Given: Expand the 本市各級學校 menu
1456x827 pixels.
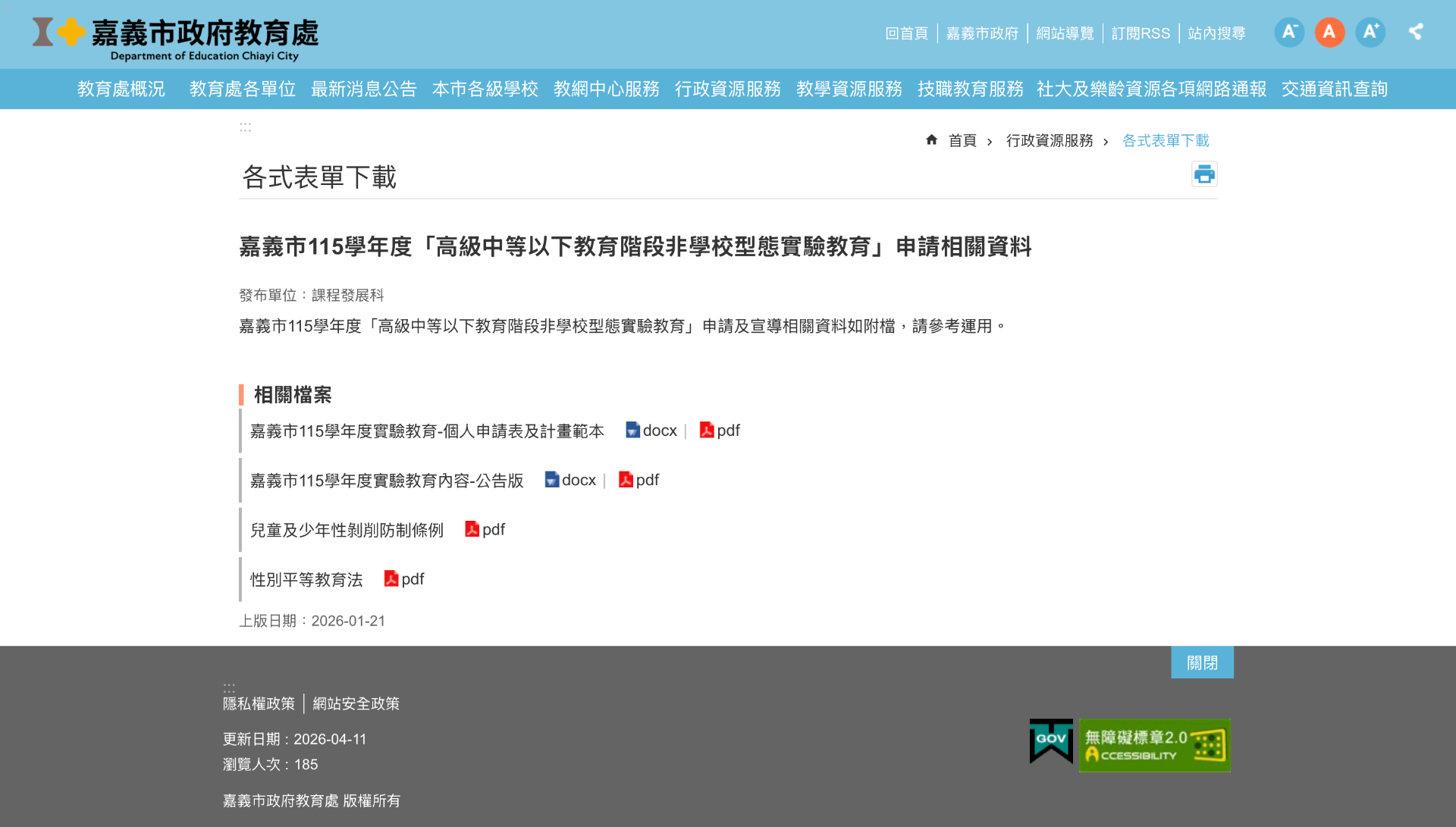Looking at the screenshot, I should (x=485, y=89).
